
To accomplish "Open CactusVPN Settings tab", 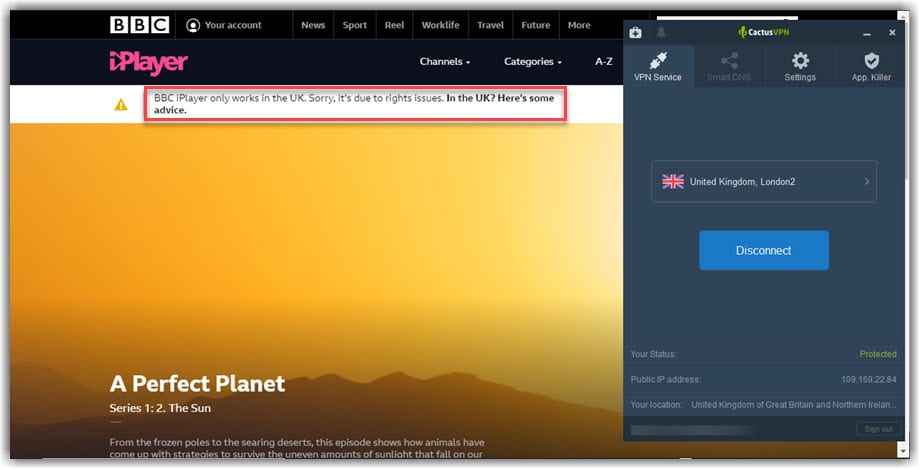I will [800, 66].
